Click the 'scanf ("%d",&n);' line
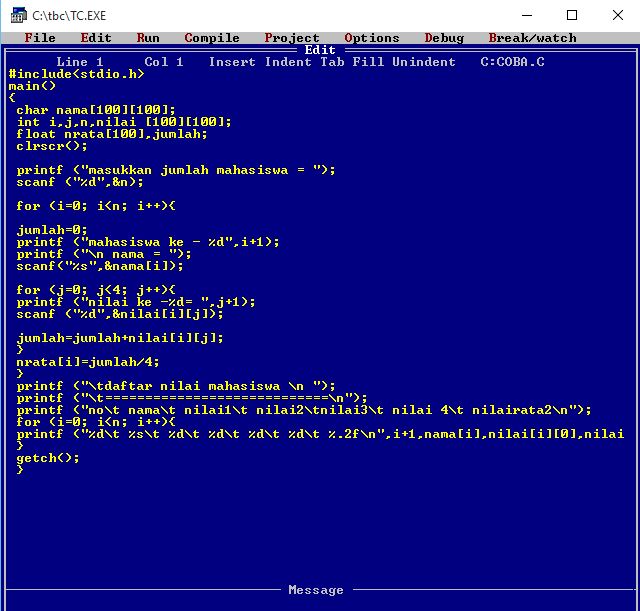Screen dimensions: 640x611 tap(80, 182)
